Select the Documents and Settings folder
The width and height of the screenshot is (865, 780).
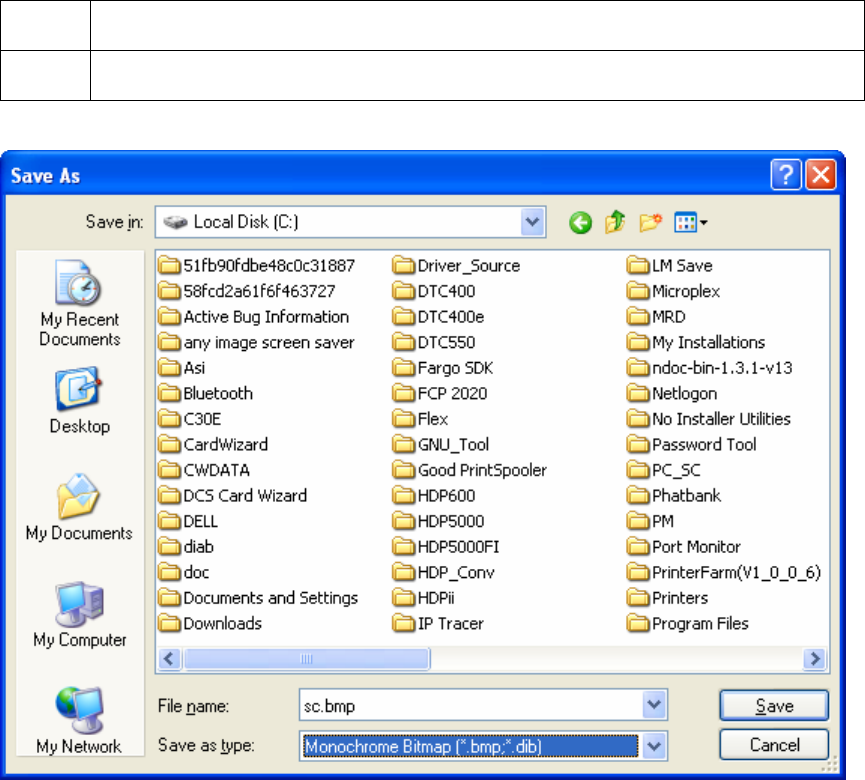(x=270, y=598)
